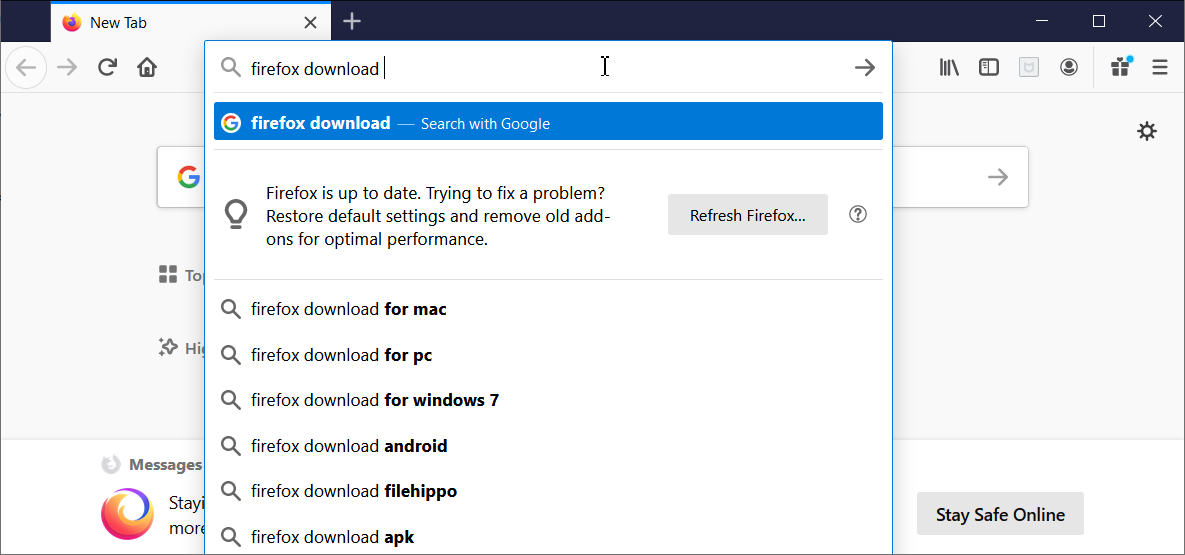Click the Firefox logo in messages section
1185x555 pixels.
(127, 514)
